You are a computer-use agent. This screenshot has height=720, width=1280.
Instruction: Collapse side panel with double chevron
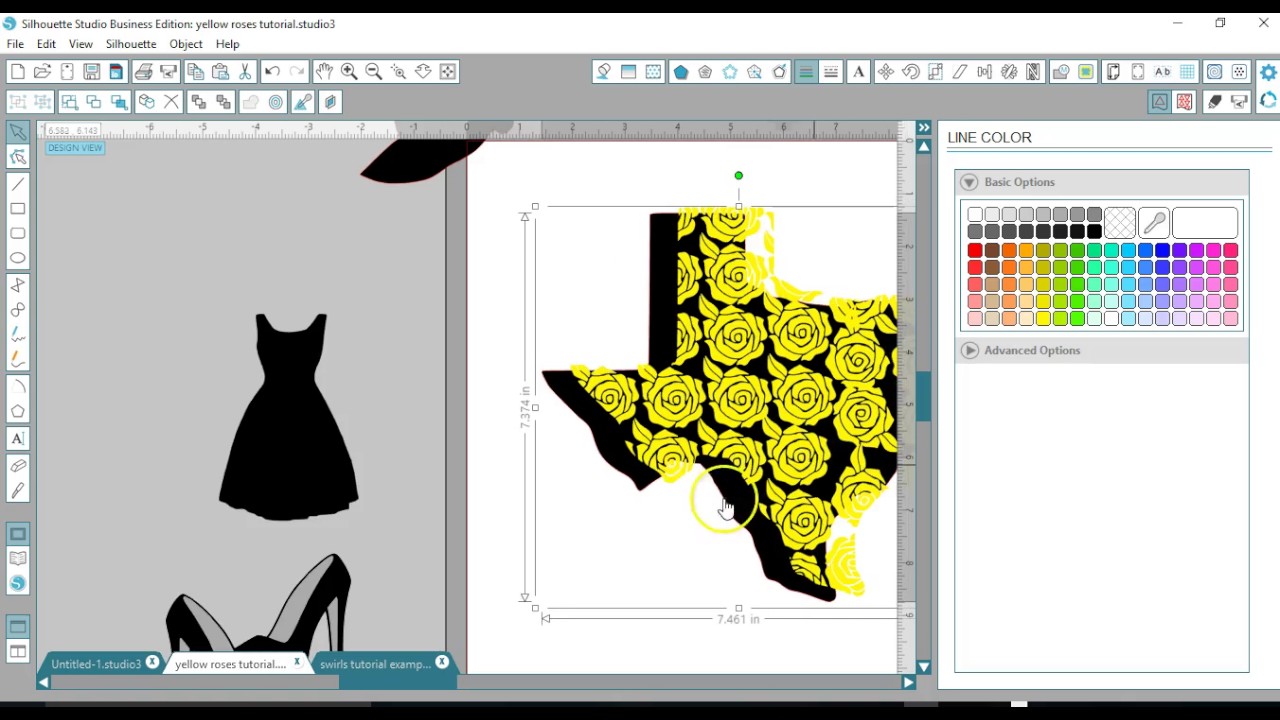coord(924,128)
